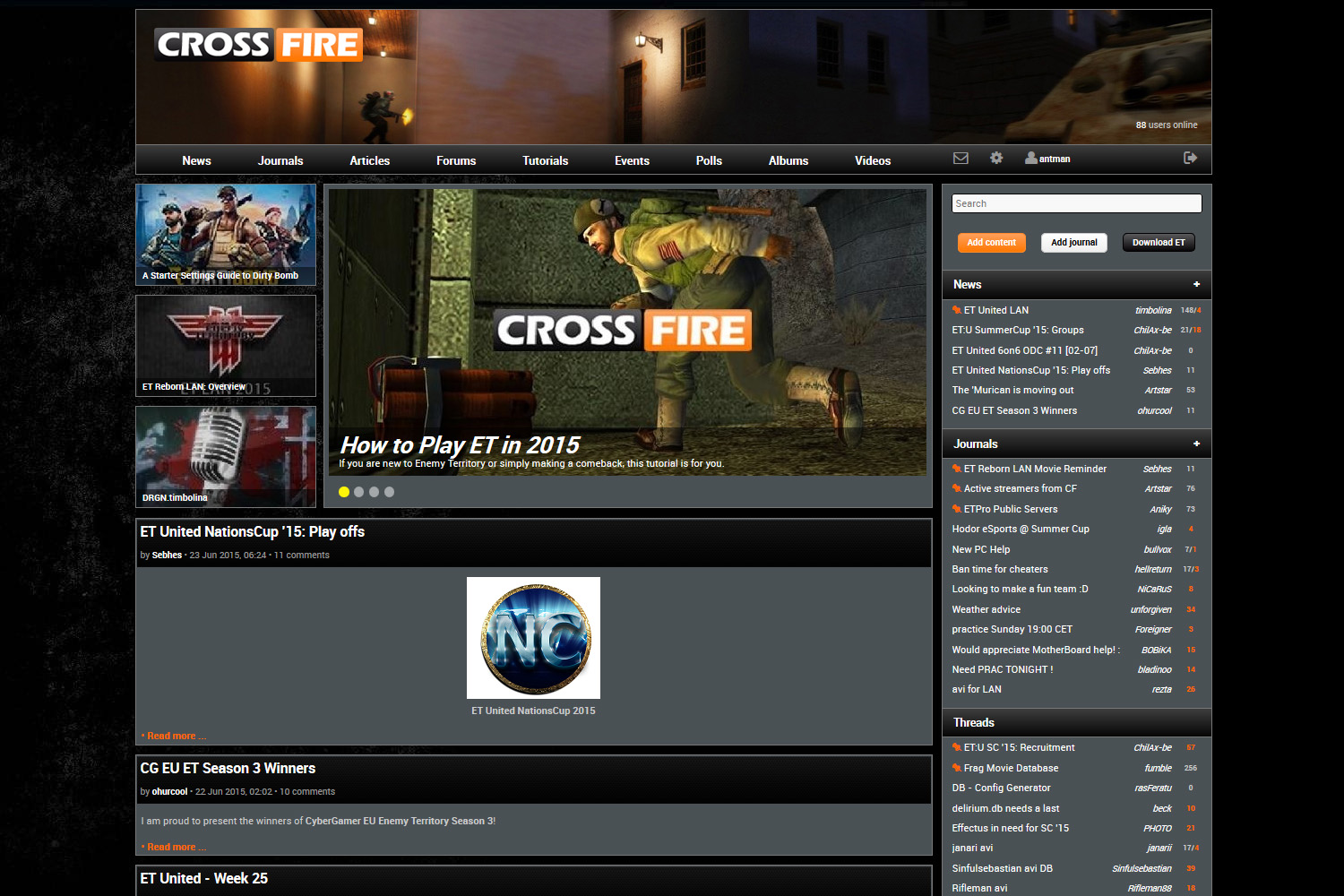
Task: Click the Crossfire logo in header
Action: tap(258, 44)
